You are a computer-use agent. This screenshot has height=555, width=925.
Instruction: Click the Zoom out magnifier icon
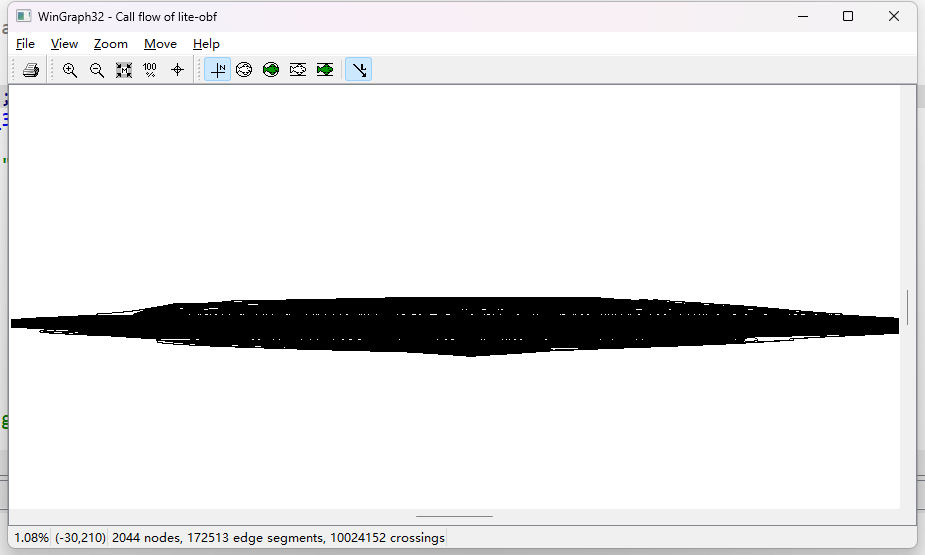97,70
